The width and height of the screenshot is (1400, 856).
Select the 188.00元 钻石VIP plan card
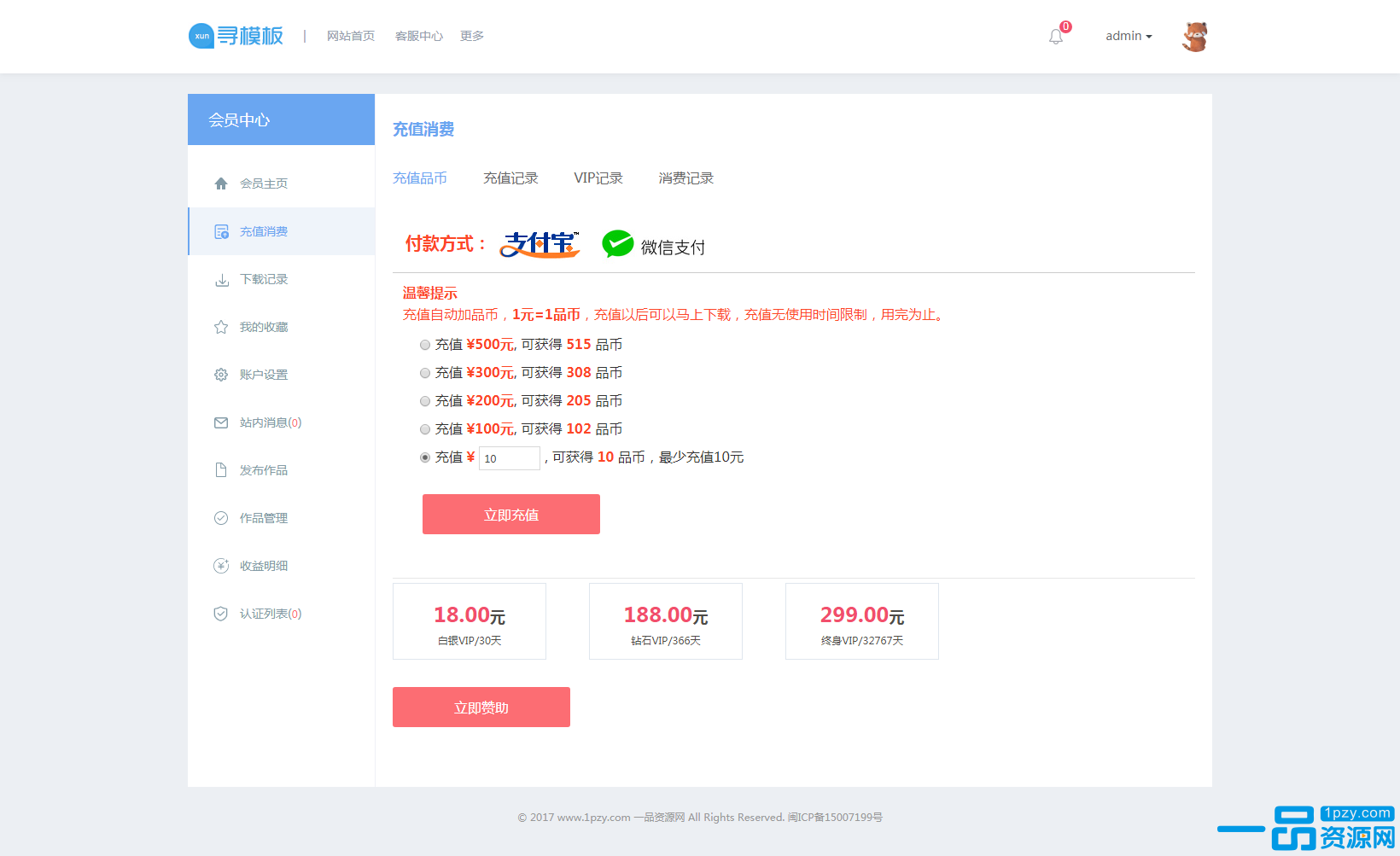(666, 621)
